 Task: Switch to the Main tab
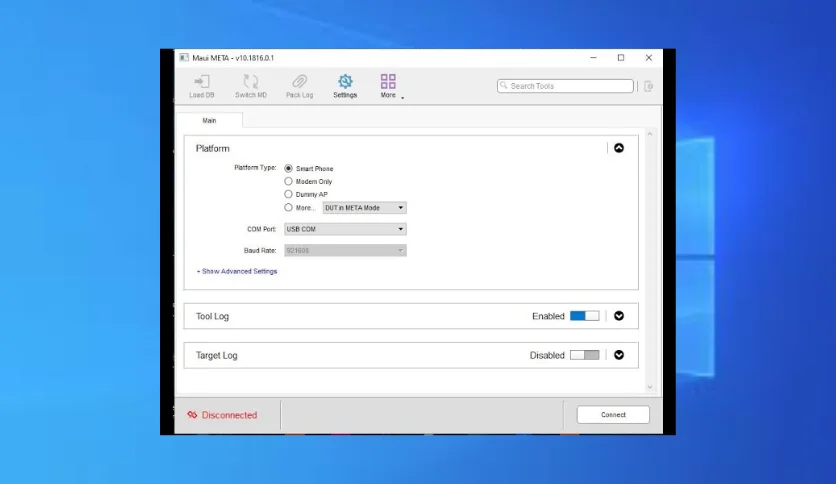209,120
